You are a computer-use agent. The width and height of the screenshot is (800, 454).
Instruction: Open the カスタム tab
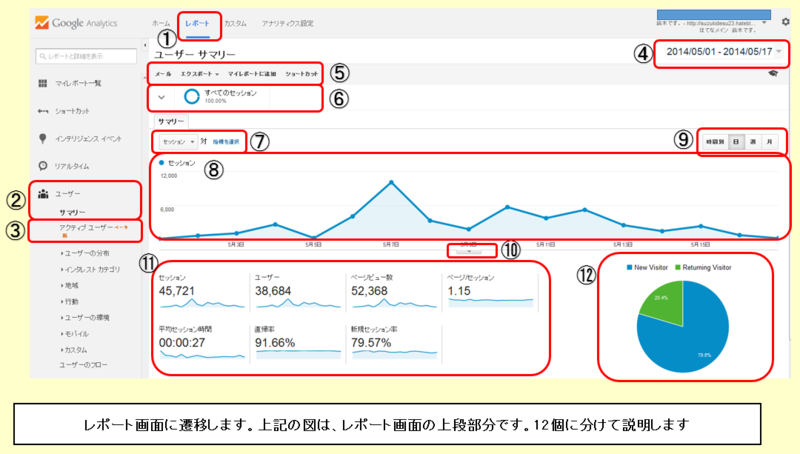coord(235,23)
